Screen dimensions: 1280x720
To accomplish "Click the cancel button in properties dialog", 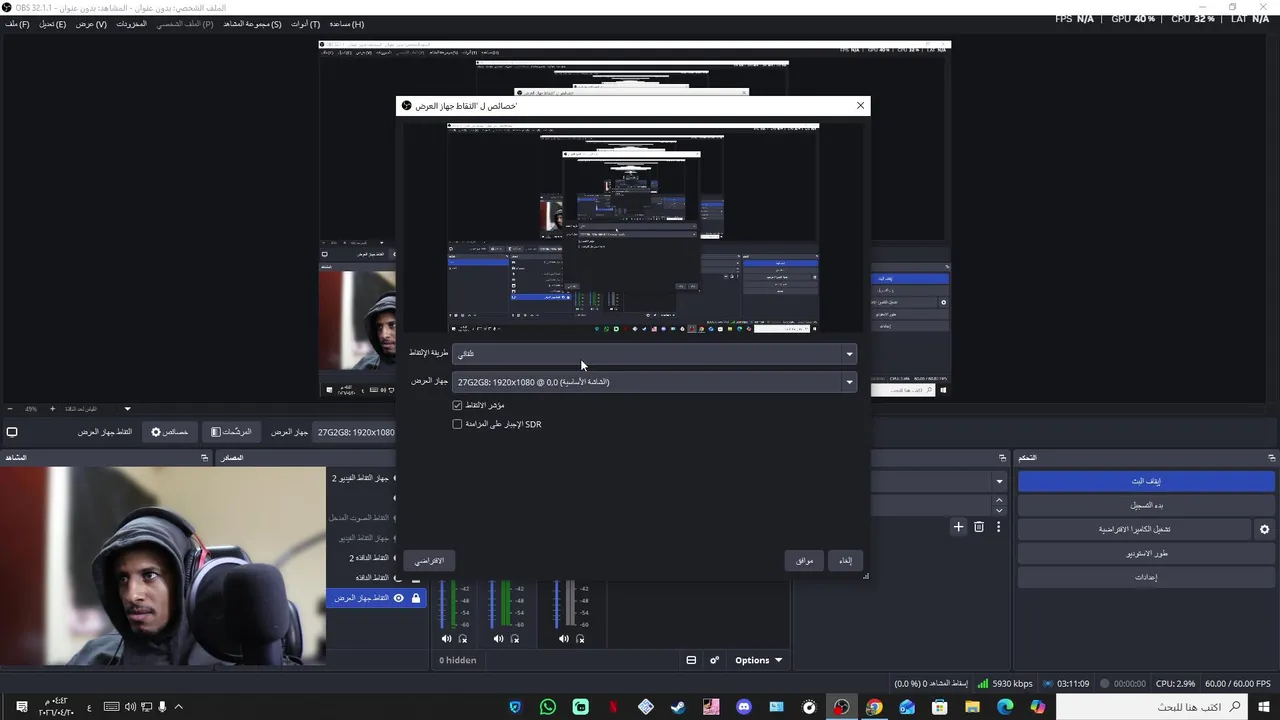I will [x=846, y=561].
